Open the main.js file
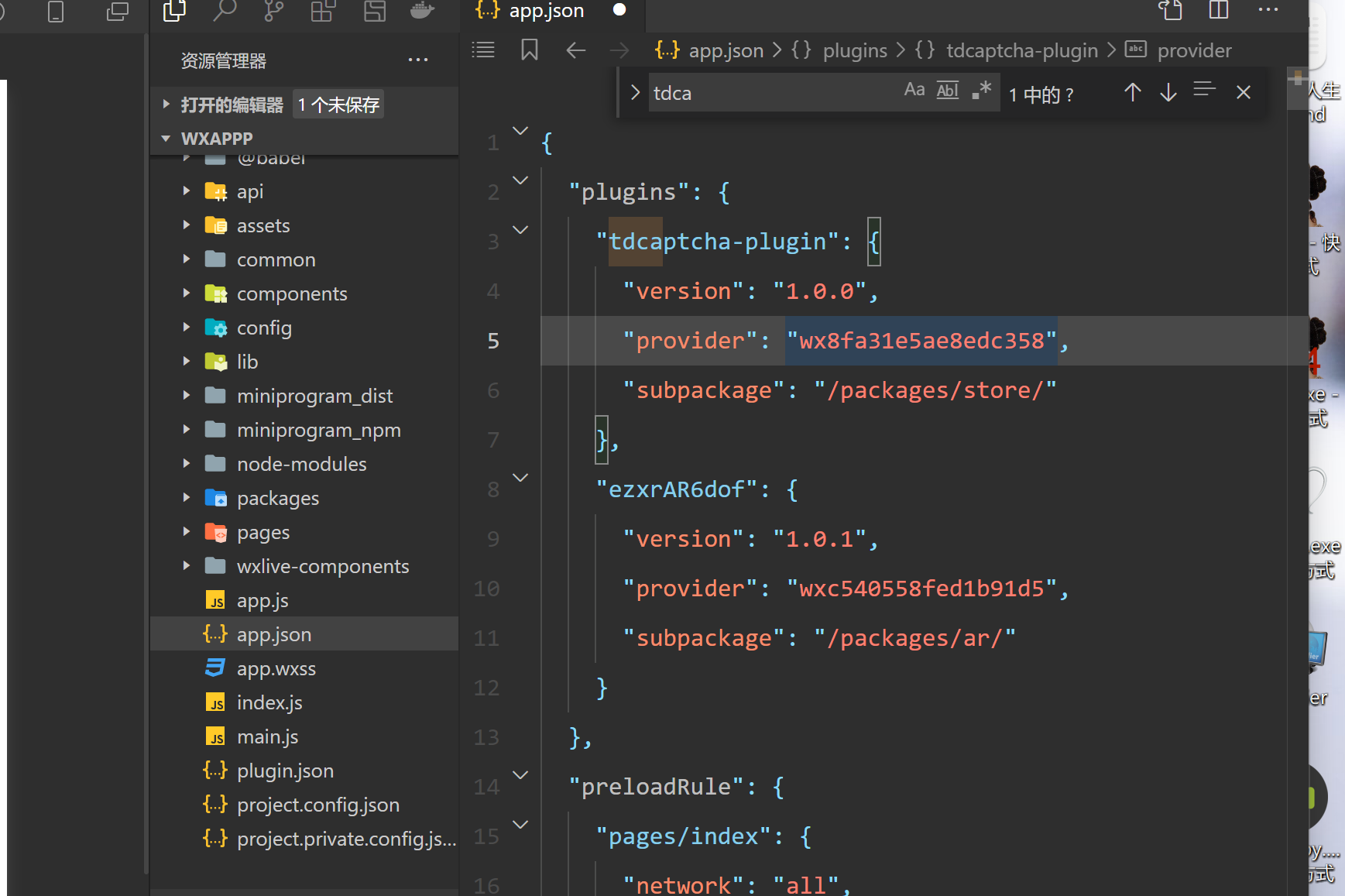Screen dimensions: 1345x896 [x=304, y=736]
